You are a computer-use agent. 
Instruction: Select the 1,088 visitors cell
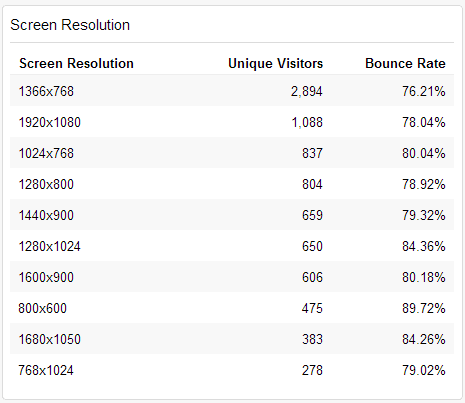pyautogui.click(x=307, y=122)
